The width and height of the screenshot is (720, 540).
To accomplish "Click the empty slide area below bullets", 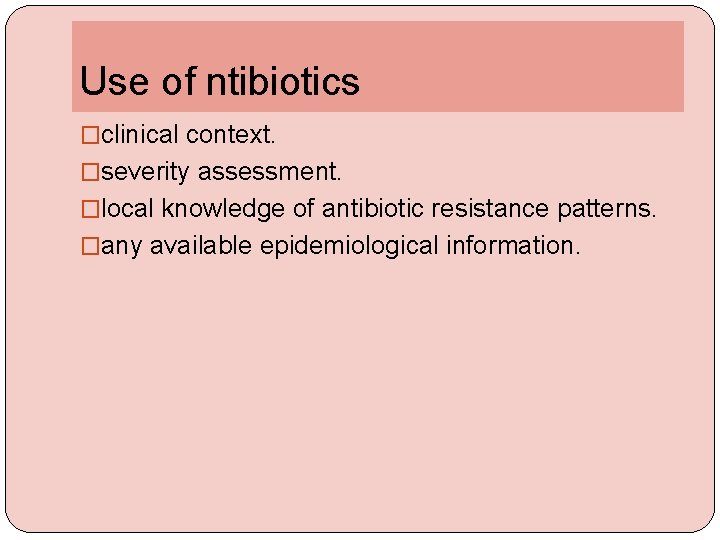I will (x=360, y=400).
